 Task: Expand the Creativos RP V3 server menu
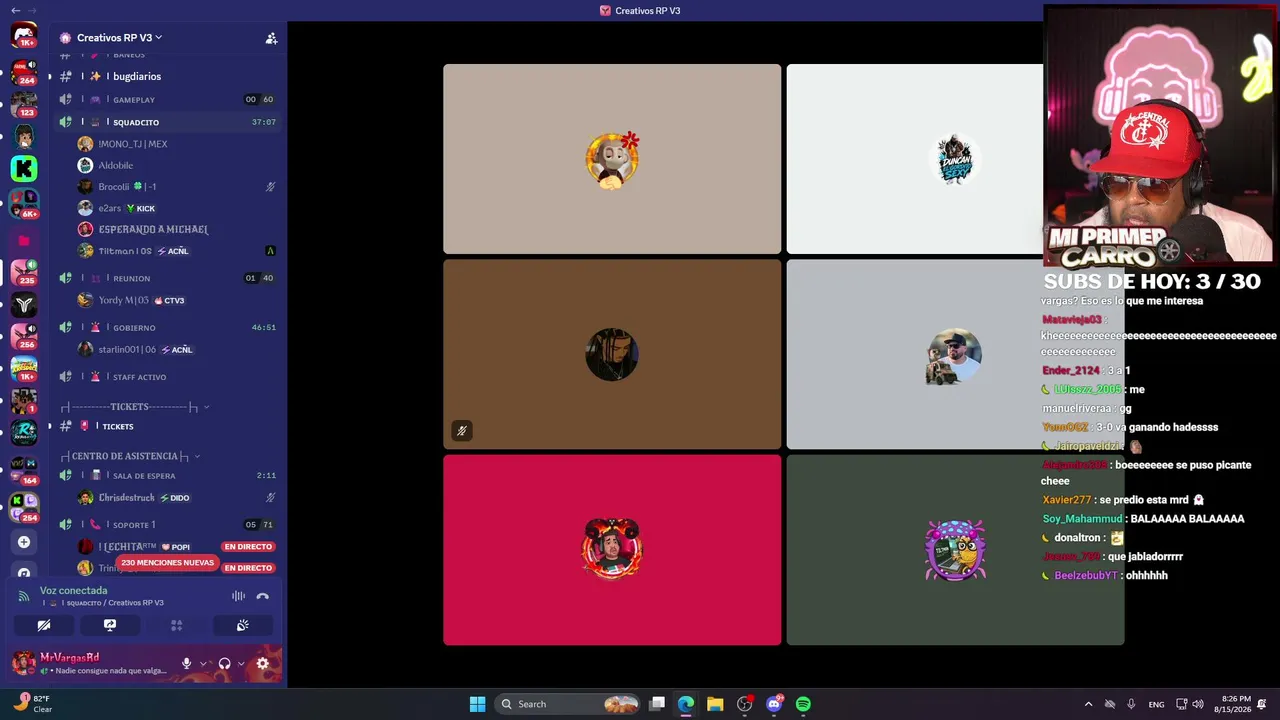119,38
